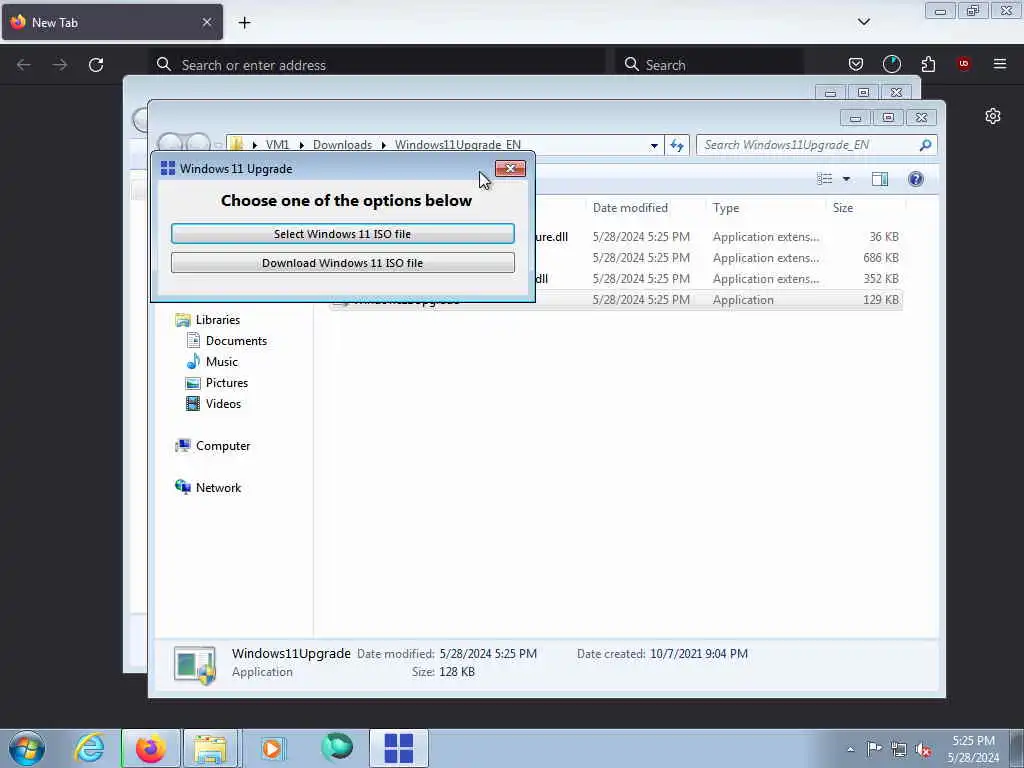Launch Internet Explorer from taskbar
Image resolution: width=1024 pixels, height=768 pixels.
click(x=89, y=748)
